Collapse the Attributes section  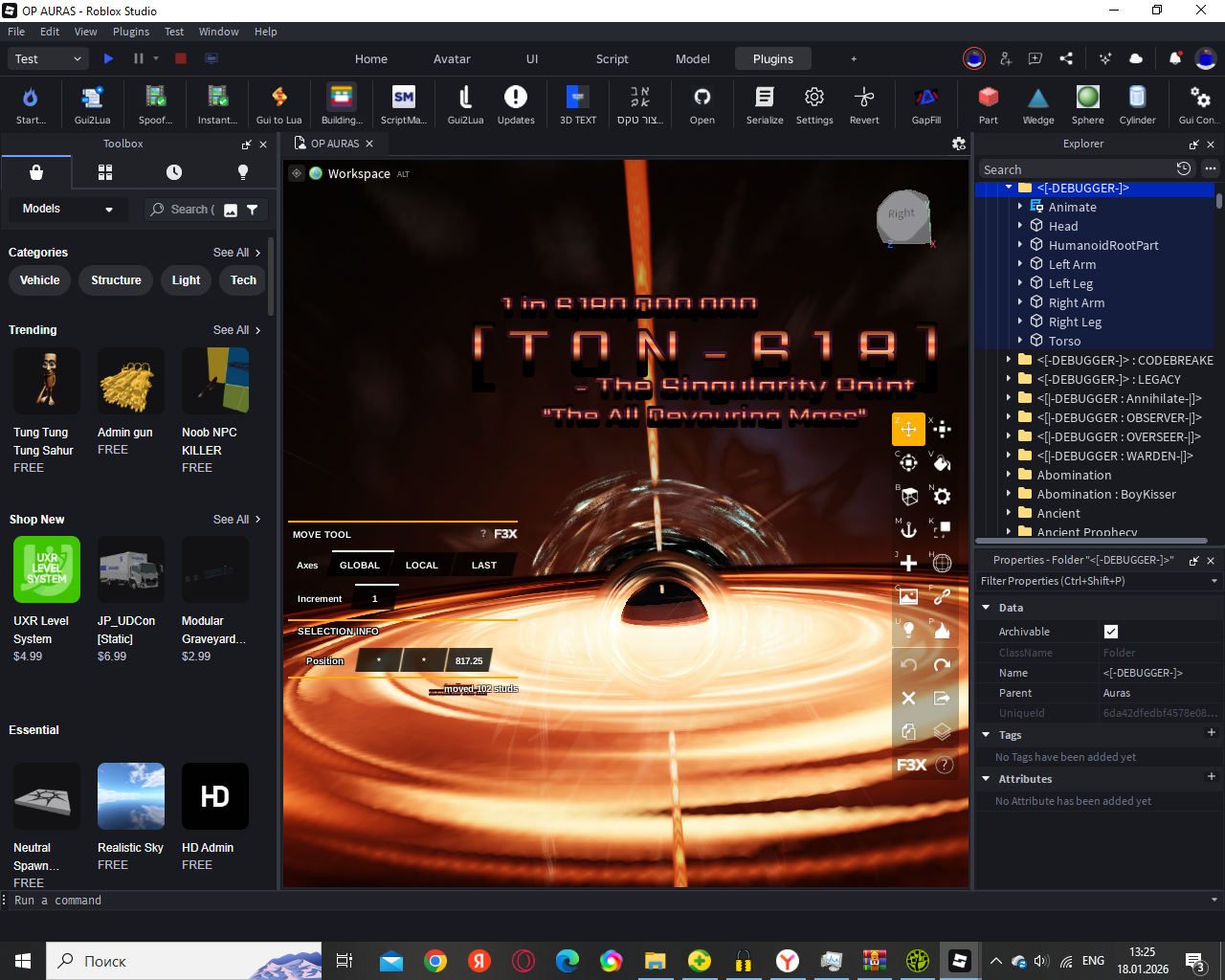point(986,779)
